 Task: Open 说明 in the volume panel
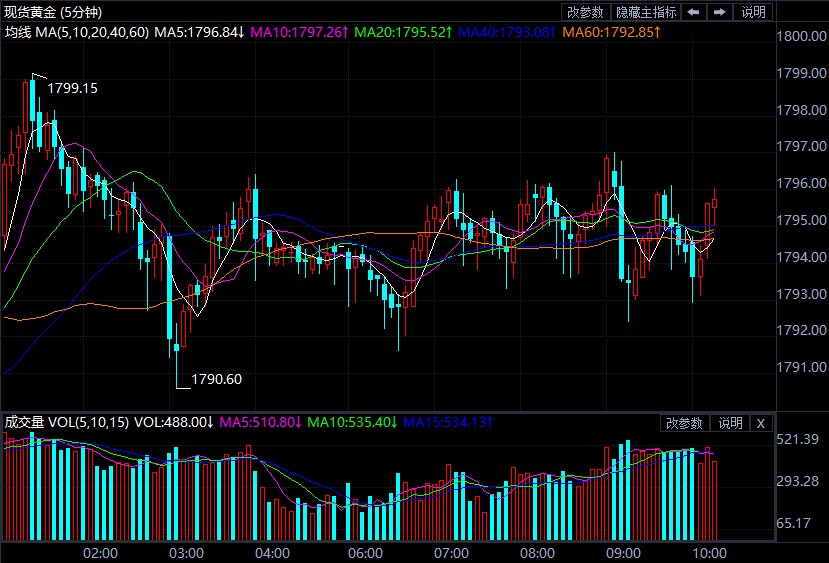pos(730,423)
